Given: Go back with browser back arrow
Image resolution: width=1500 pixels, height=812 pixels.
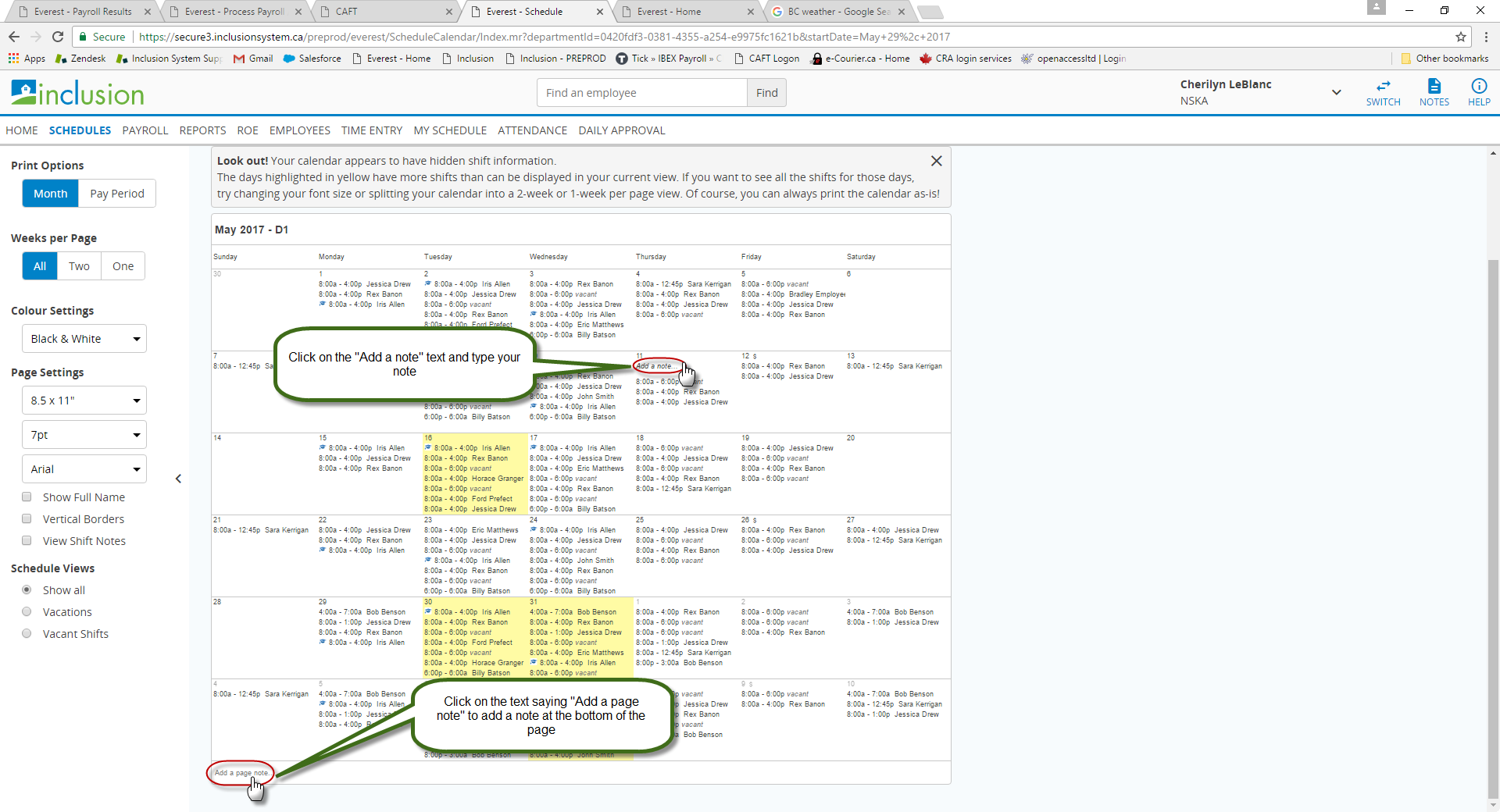Looking at the screenshot, I should click(x=14, y=37).
